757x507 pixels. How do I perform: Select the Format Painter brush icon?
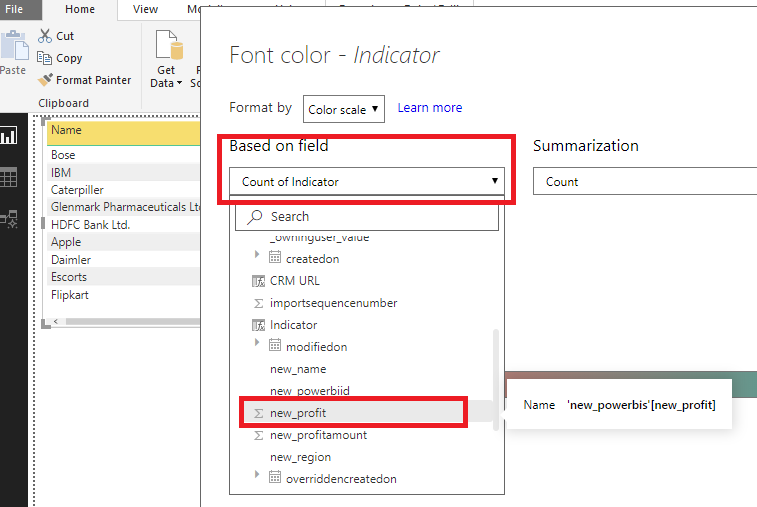tap(45, 80)
